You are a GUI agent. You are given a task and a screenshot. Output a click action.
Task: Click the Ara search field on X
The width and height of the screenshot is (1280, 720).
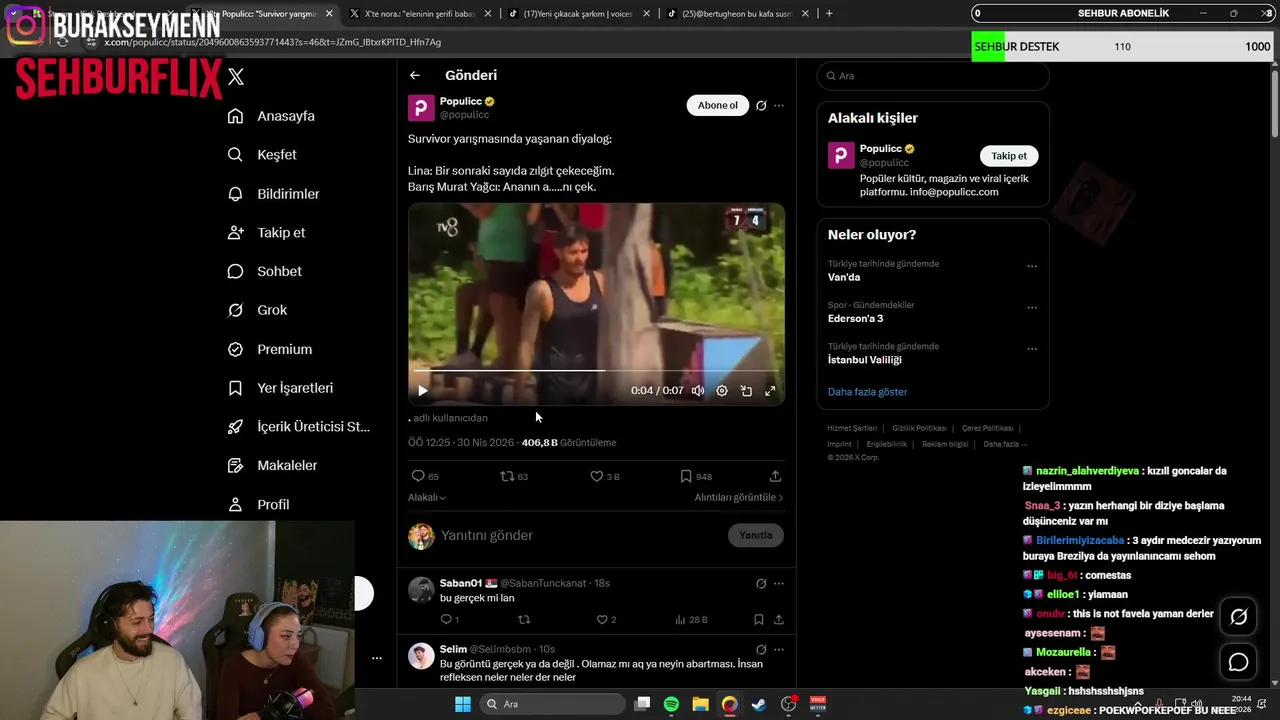(x=933, y=76)
